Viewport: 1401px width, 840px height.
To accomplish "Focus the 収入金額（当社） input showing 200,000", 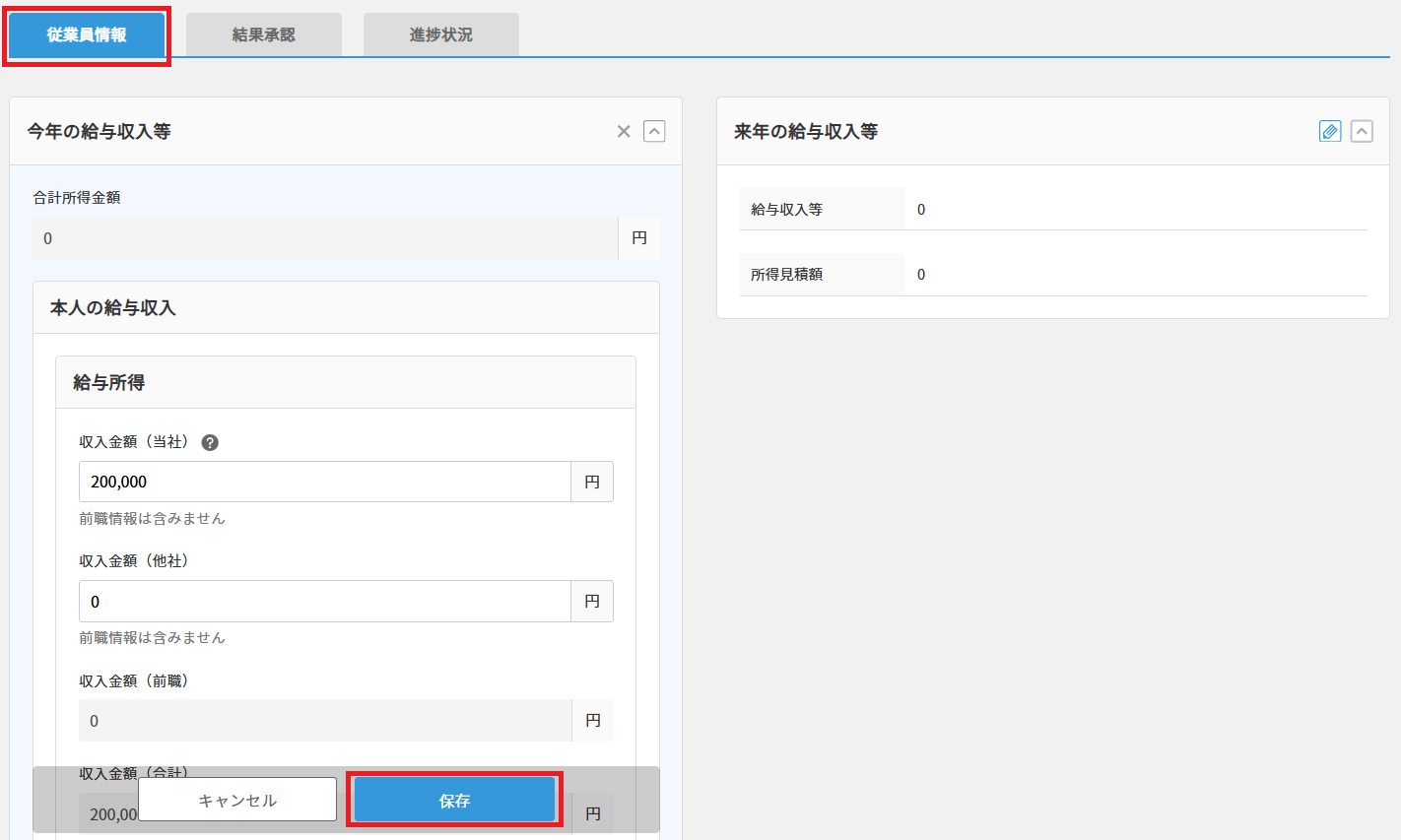I will (x=325, y=482).
